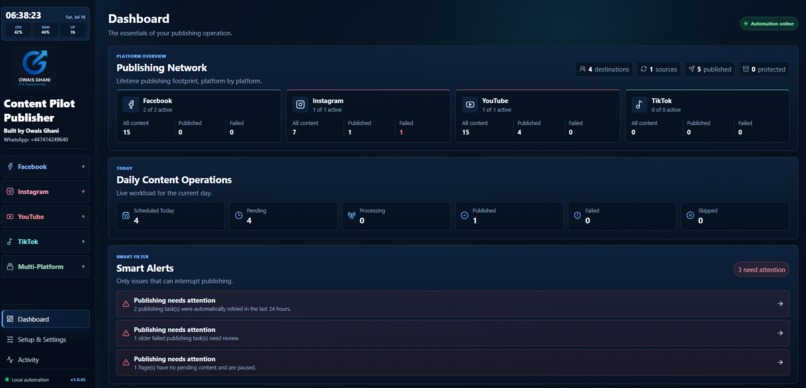Click 'Facebook 2 of 2 active' text
Viewport: 806px width, 388px height.
[158, 105]
